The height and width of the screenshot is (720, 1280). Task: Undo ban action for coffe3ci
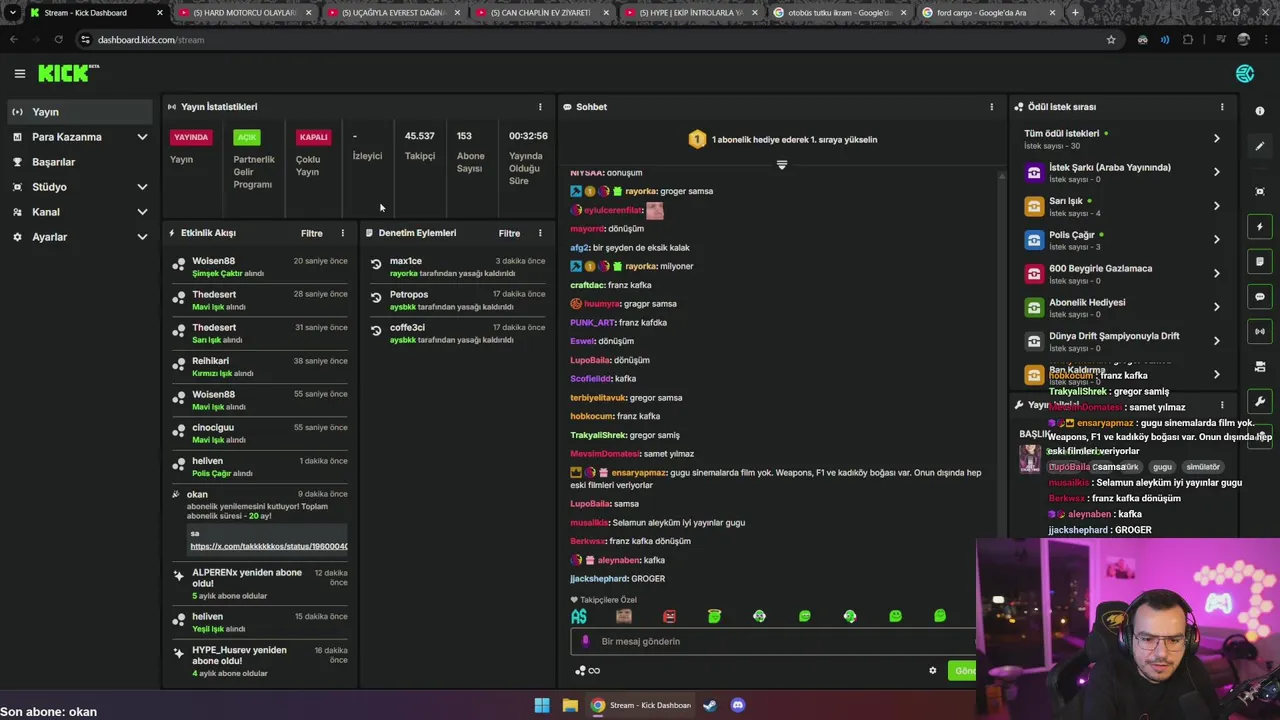(376, 331)
